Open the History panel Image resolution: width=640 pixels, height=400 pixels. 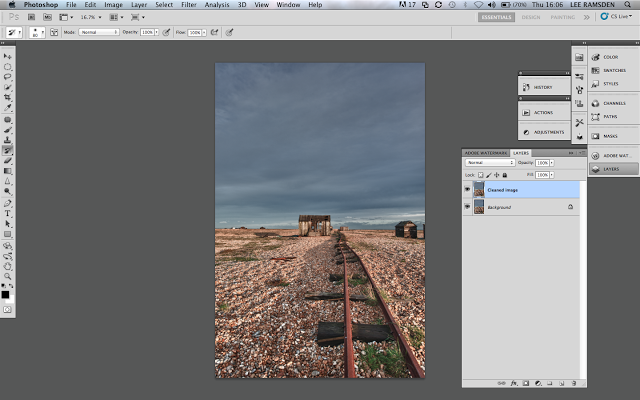(x=544, y=87)
